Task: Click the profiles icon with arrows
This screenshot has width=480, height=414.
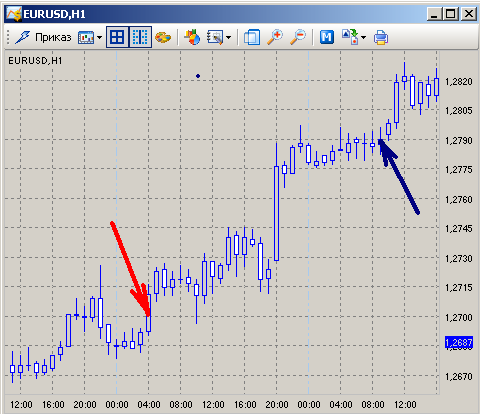Action: [350, 37]
